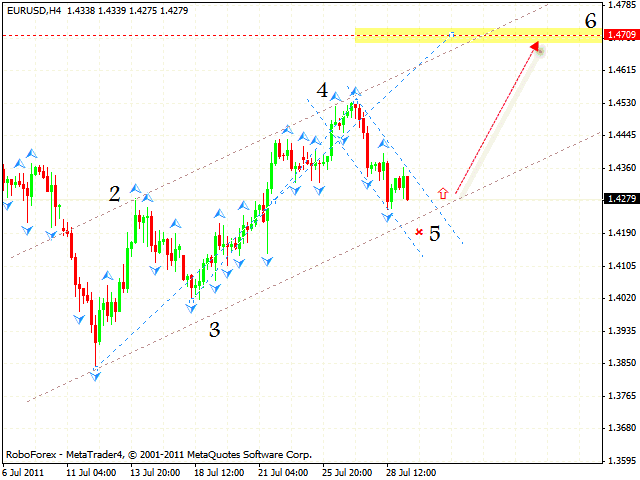
Task: Click the 1.4105 price axis value
Action: [622, 266]
